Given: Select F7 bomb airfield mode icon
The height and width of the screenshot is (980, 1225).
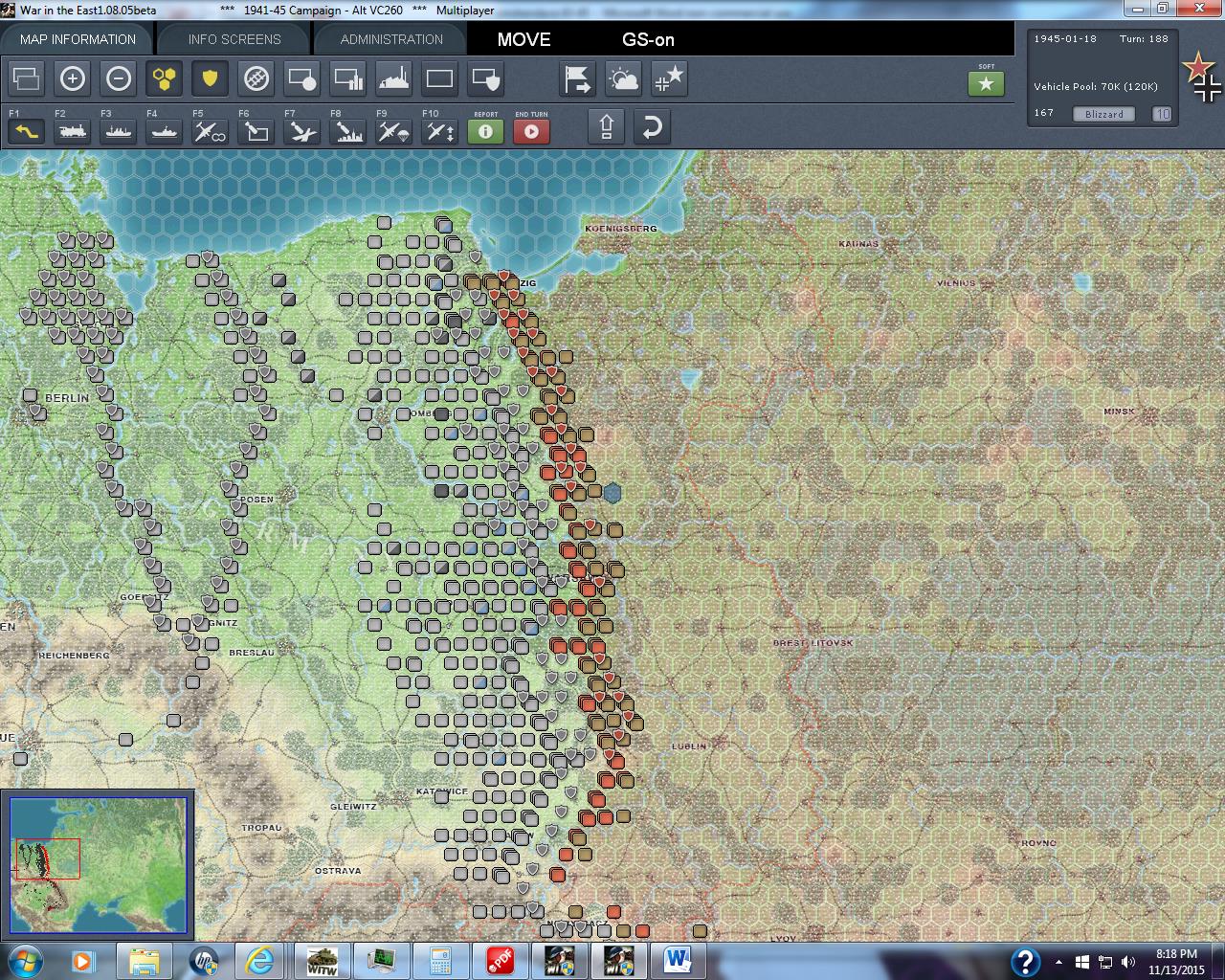Looking at the screenshot, I should 302,130.
